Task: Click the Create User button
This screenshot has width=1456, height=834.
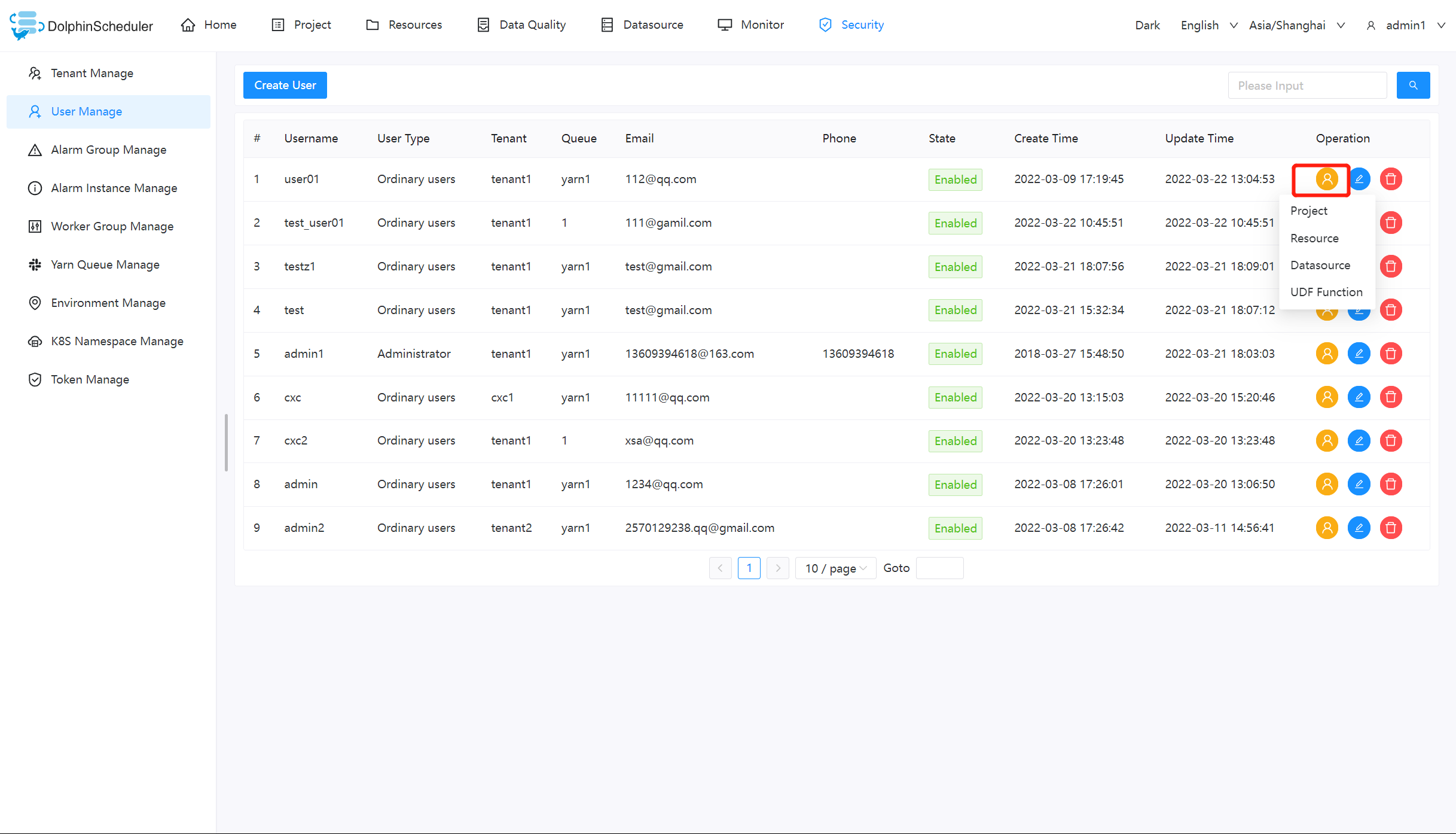Action: [285, 85]
